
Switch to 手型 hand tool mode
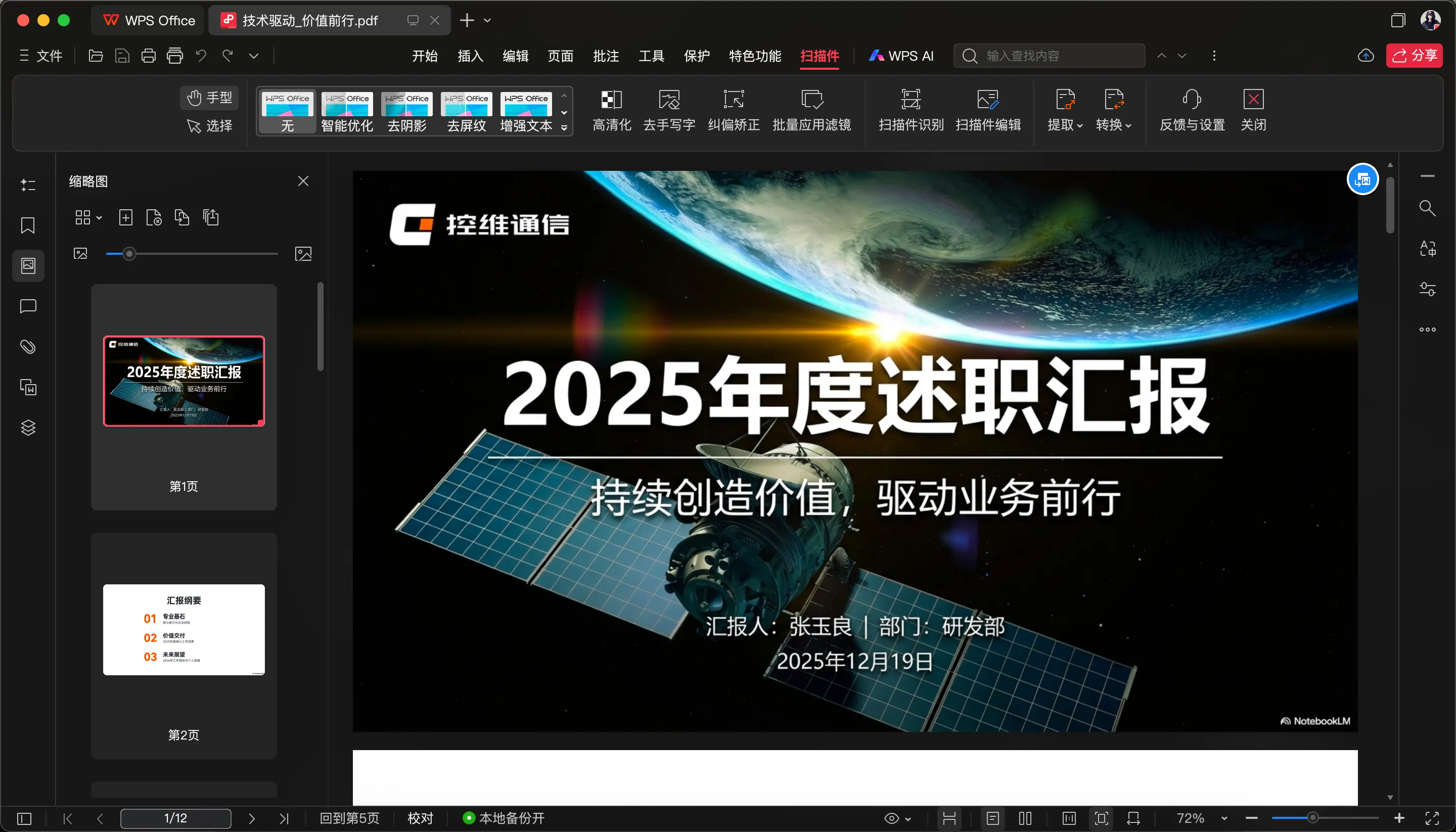[x=210, y=98]
